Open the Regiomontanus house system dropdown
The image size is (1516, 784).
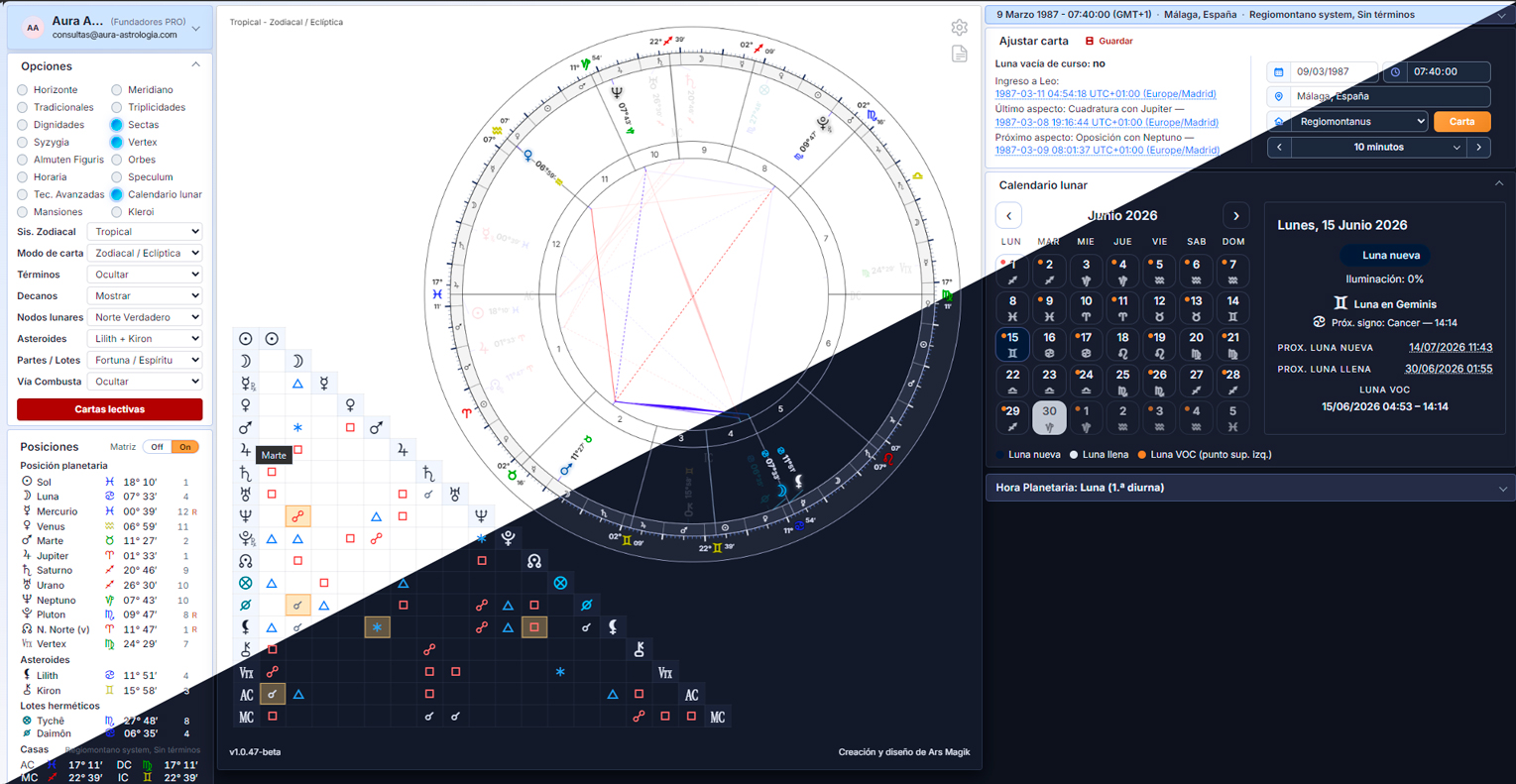click(1359, 122)
